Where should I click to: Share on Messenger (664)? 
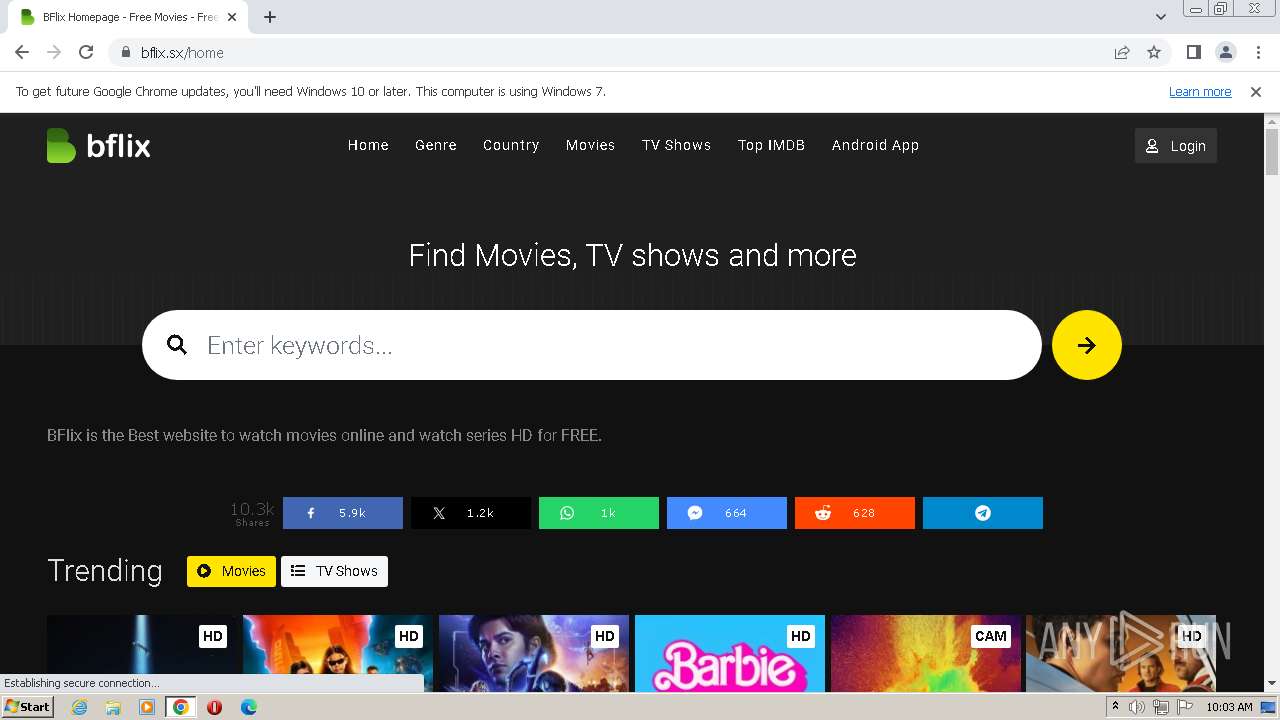point(727,513)
